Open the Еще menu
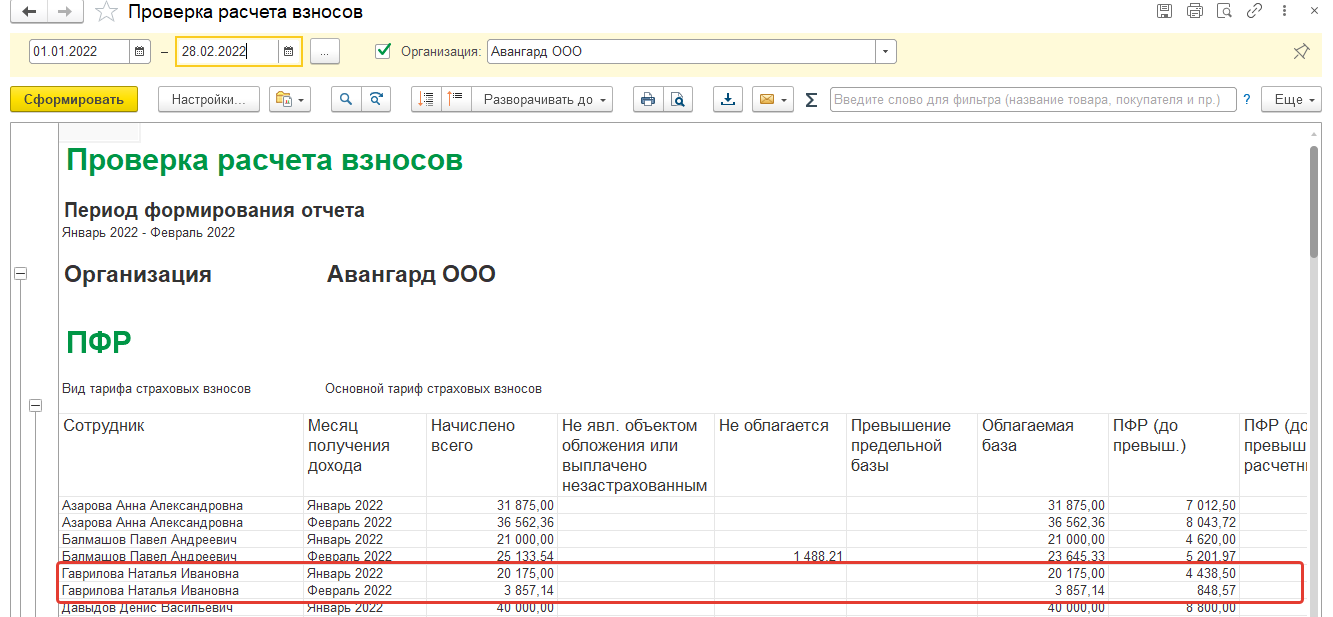1333x617 pixels. point(1290,99)
